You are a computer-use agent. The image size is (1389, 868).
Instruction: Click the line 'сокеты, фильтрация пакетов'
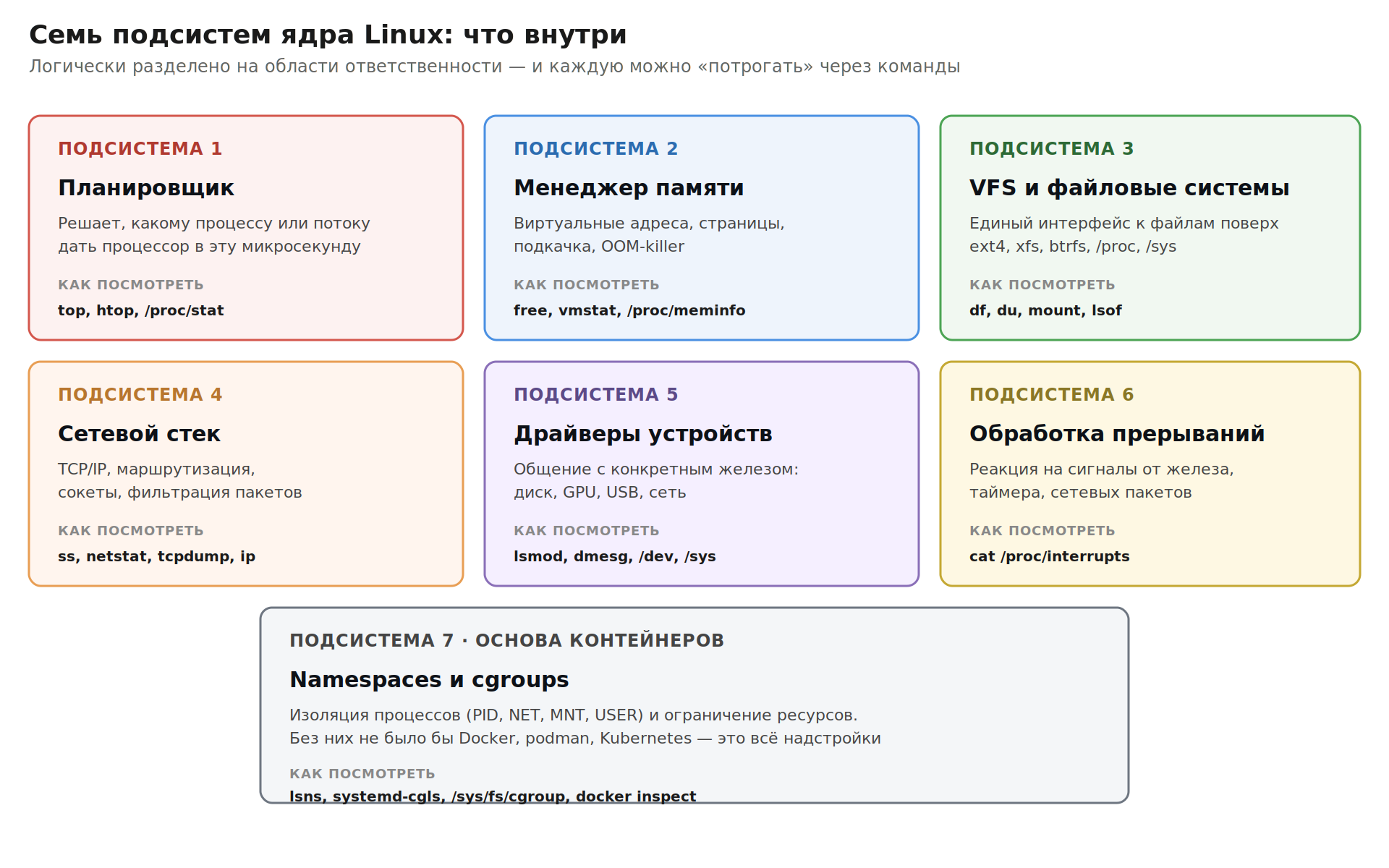(179, 493)
